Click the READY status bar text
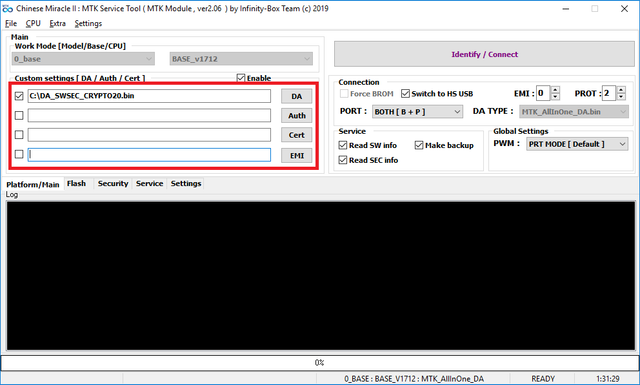This screenshot has height=385, width=640. tap(543, 379)
